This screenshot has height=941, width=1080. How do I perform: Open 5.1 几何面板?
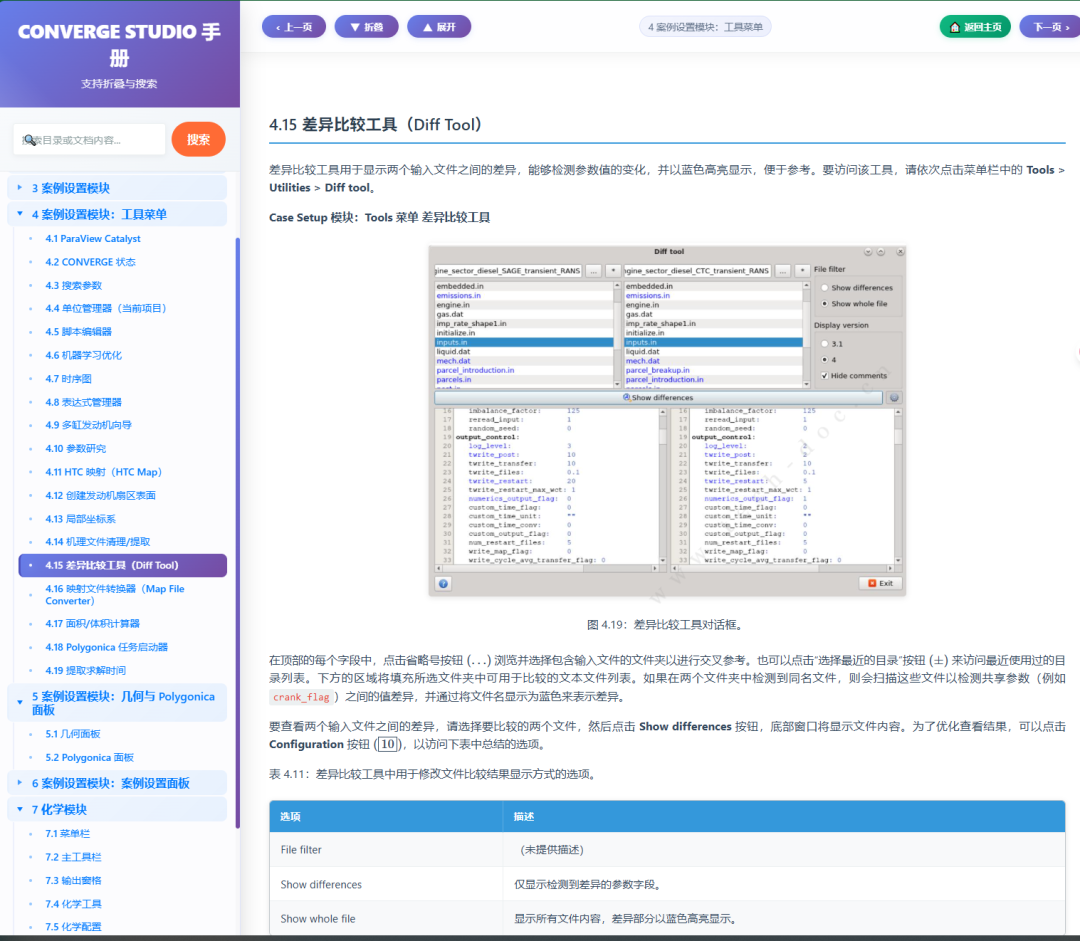tap(73, 734)
